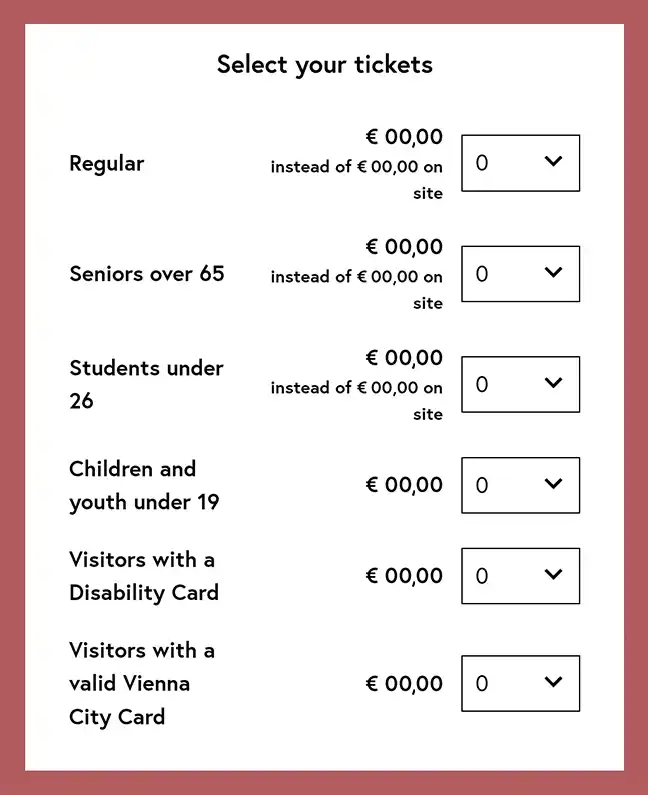Click the chevron arrow for Children and youth
The height and width of the screenshot is (795, 648).
(x=553, y=484)
